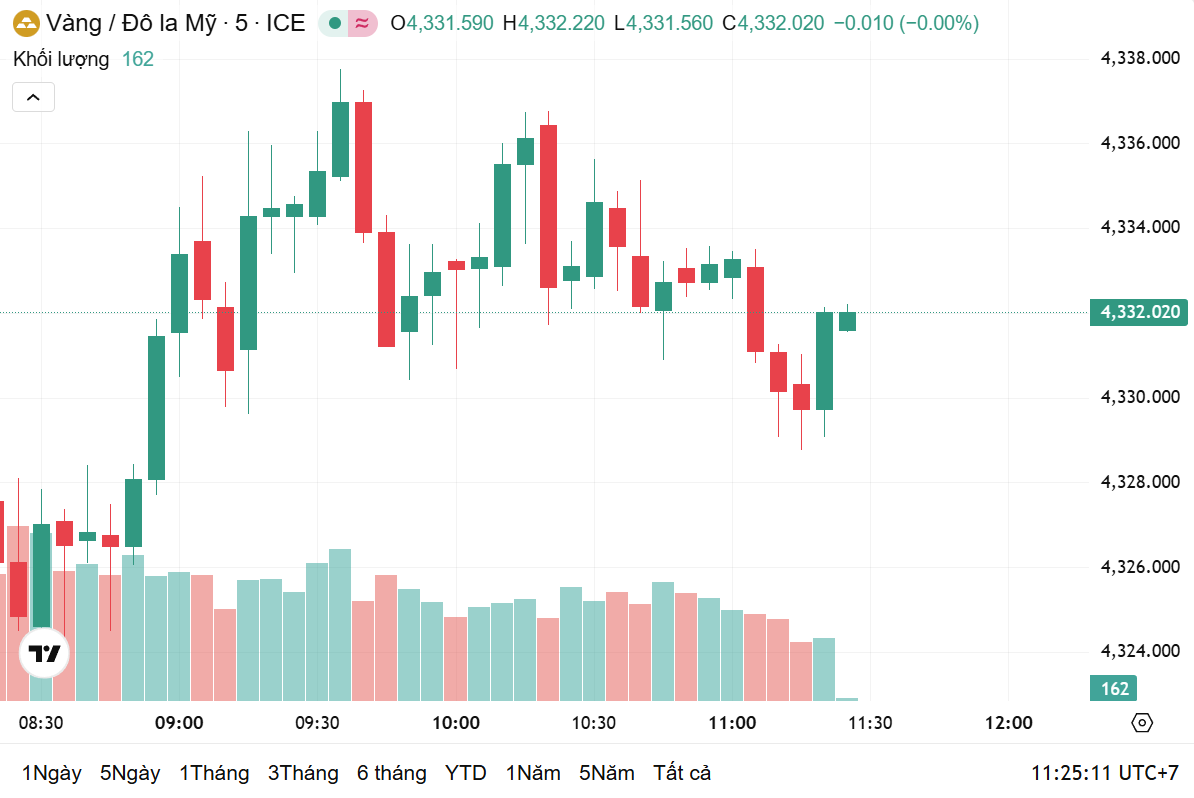Image resolution: width=1194 pixels, height=798 pixels.
Task: Click the current price label 4,332.020
Action: pyautogui.click(x=1140, y=312)
